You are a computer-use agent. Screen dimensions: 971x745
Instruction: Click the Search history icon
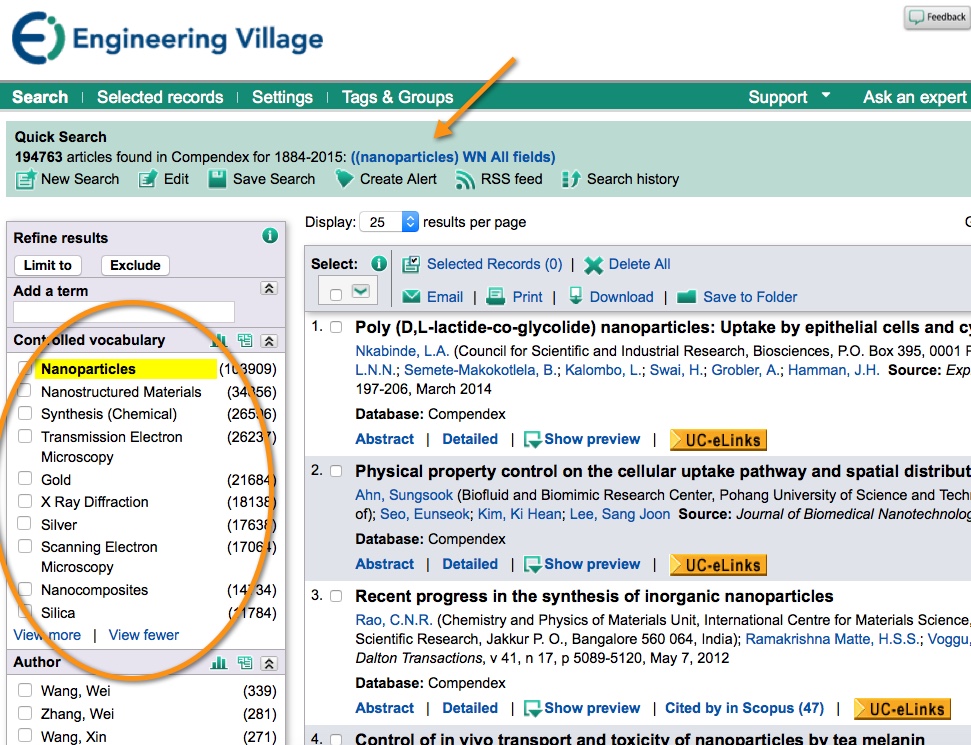570,180
